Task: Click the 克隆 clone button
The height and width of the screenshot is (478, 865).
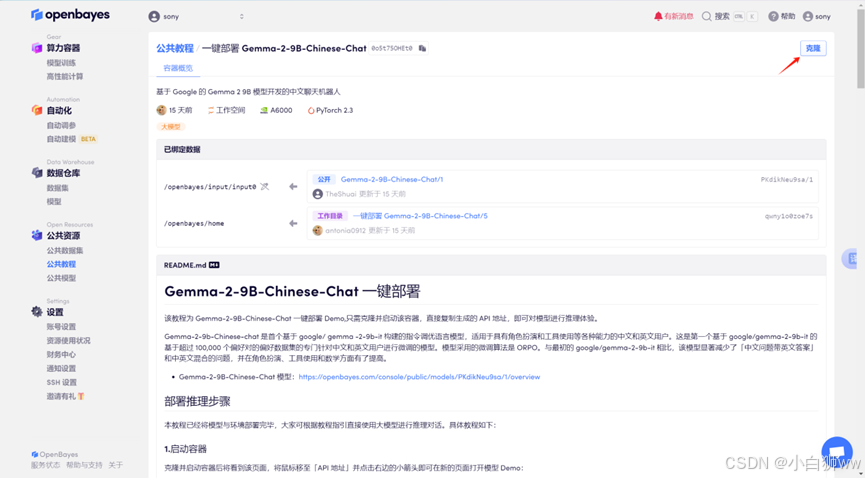Action: pyautogui.click(x=813, y=49)
